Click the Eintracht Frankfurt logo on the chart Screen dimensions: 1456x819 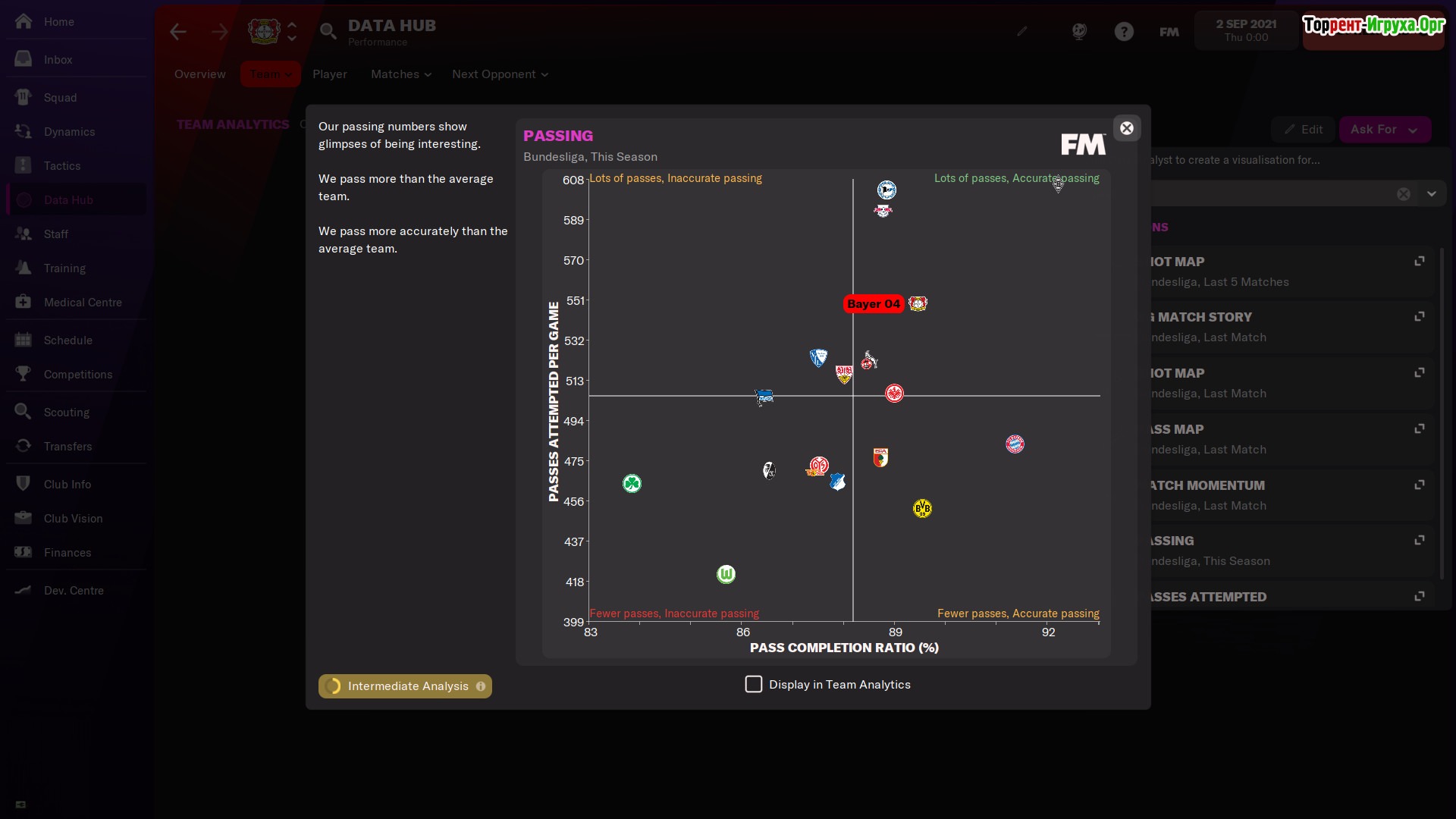894,393
